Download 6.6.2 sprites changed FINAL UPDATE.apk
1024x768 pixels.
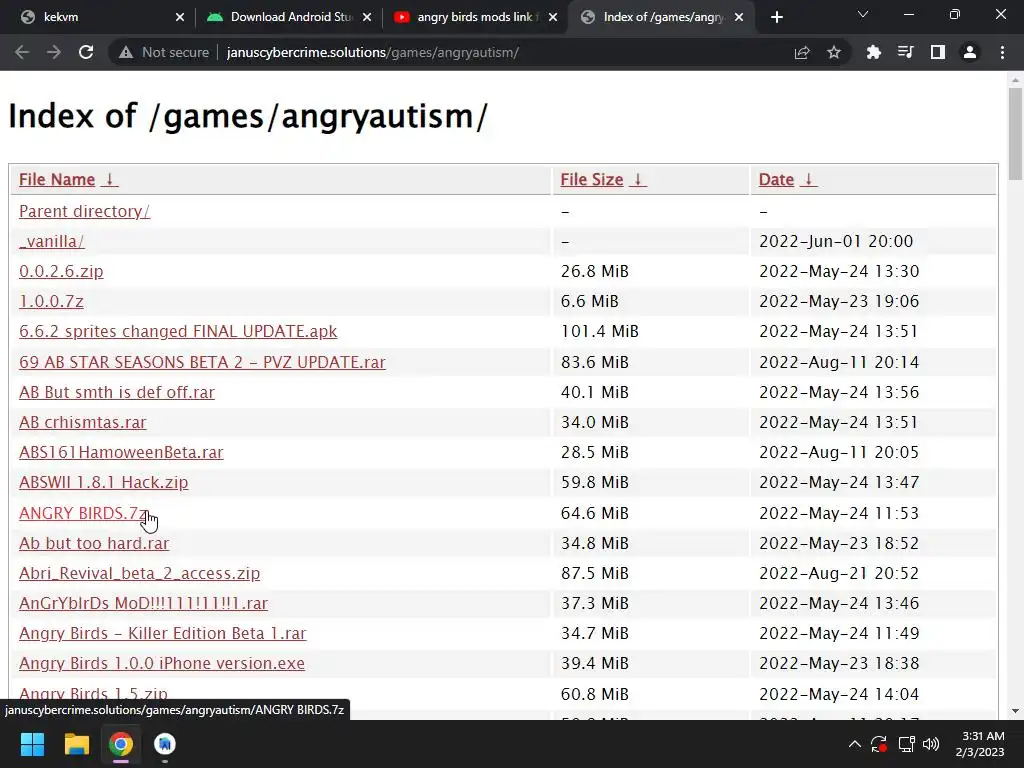pyautogui.click(x=178, y=332)
